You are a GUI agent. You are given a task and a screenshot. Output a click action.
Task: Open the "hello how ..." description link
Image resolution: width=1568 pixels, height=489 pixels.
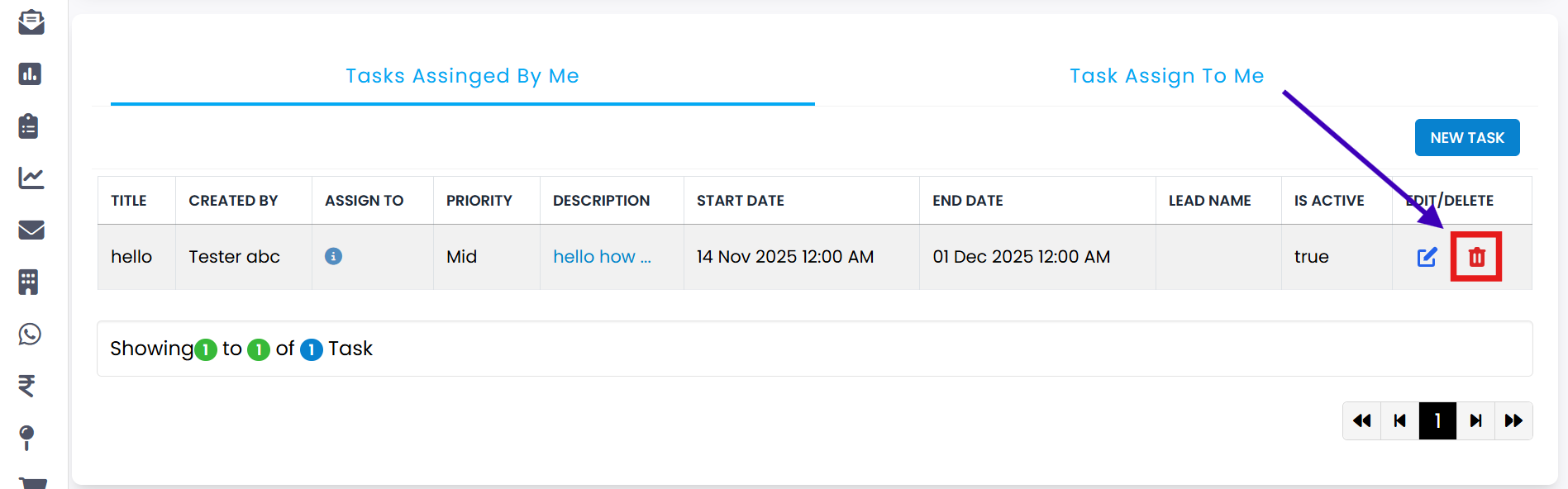pos(602,257)
